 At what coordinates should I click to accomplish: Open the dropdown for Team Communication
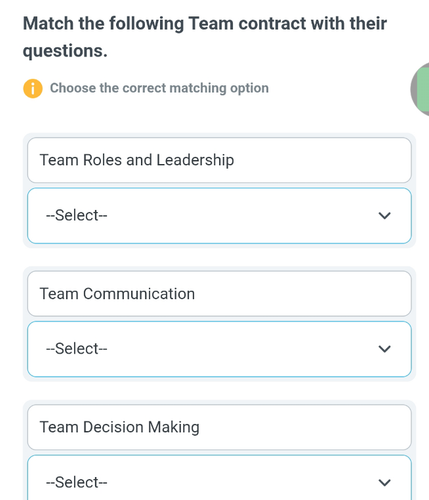coord(219,349)
